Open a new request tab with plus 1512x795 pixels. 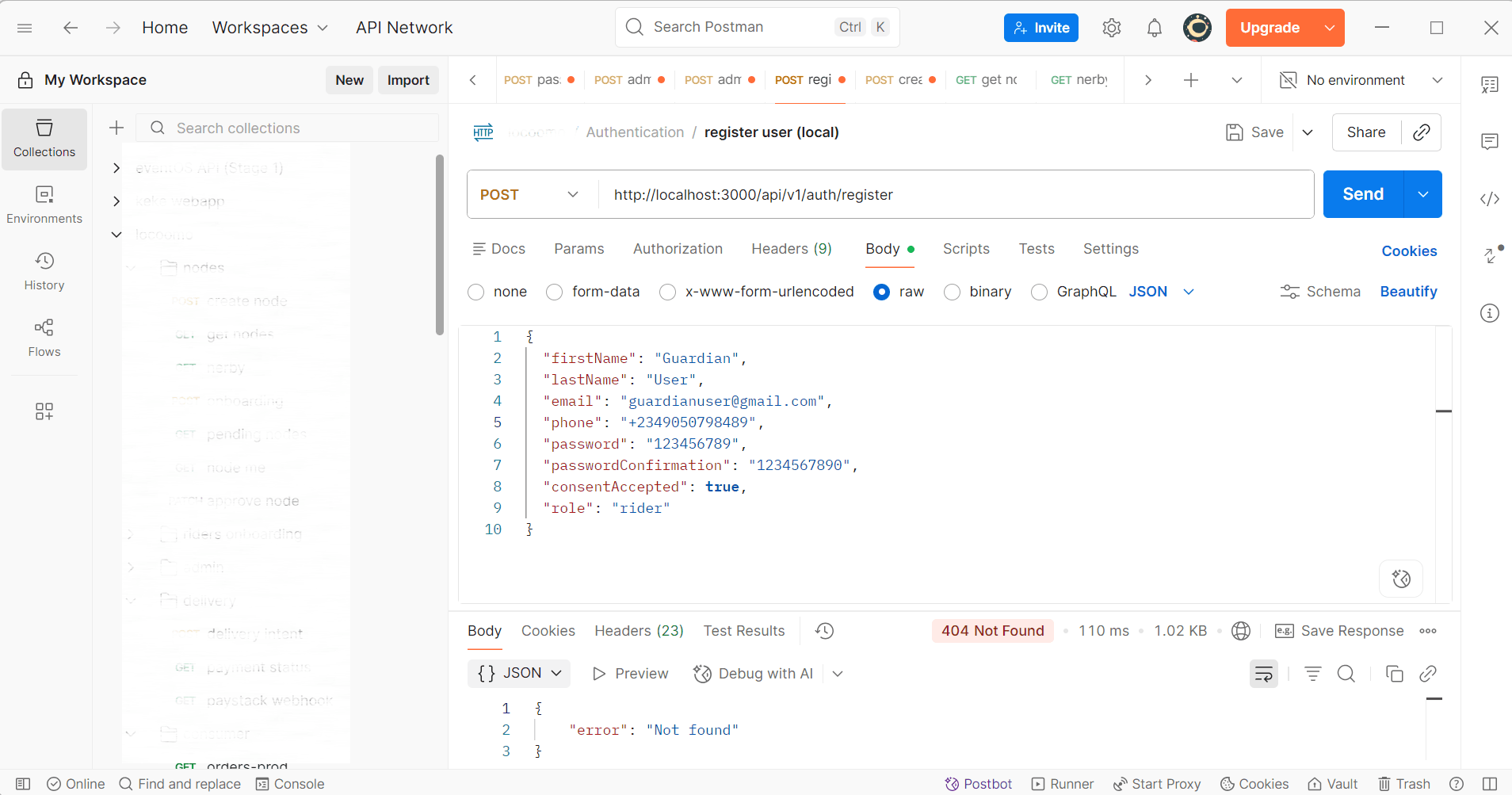(1191, 80)
